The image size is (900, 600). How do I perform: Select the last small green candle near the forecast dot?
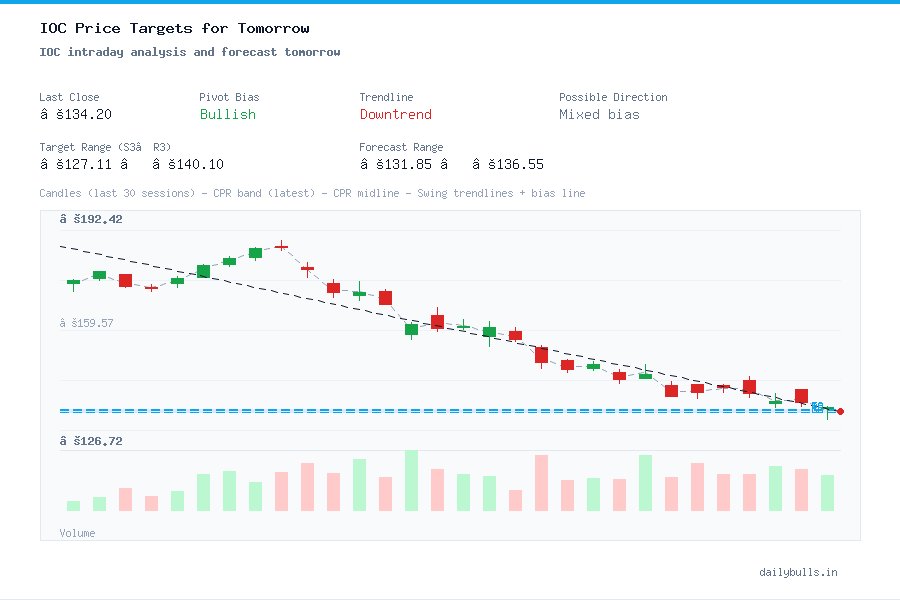pyautogui.click(x=828, y=409)
